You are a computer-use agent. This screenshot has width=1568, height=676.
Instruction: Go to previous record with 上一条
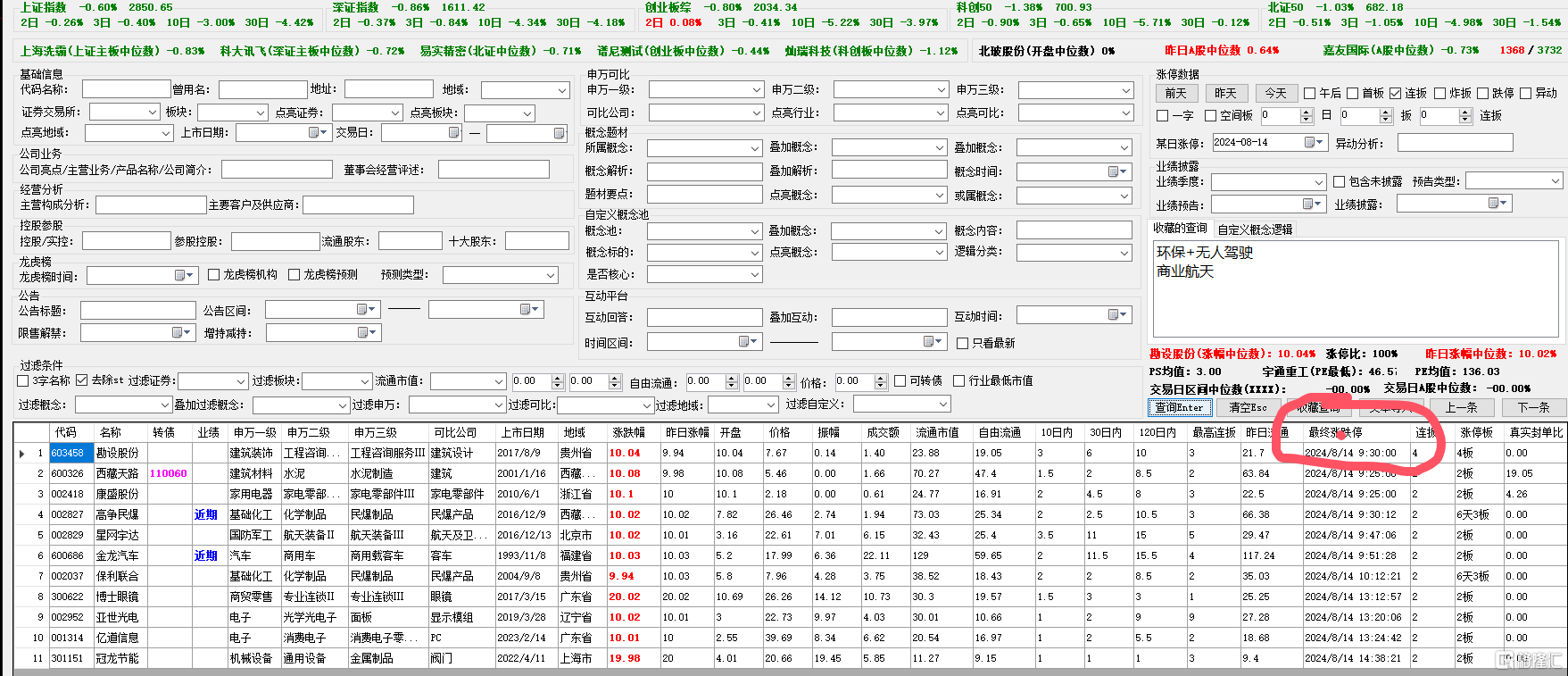pyautogui.click(x=1462, y=407)
